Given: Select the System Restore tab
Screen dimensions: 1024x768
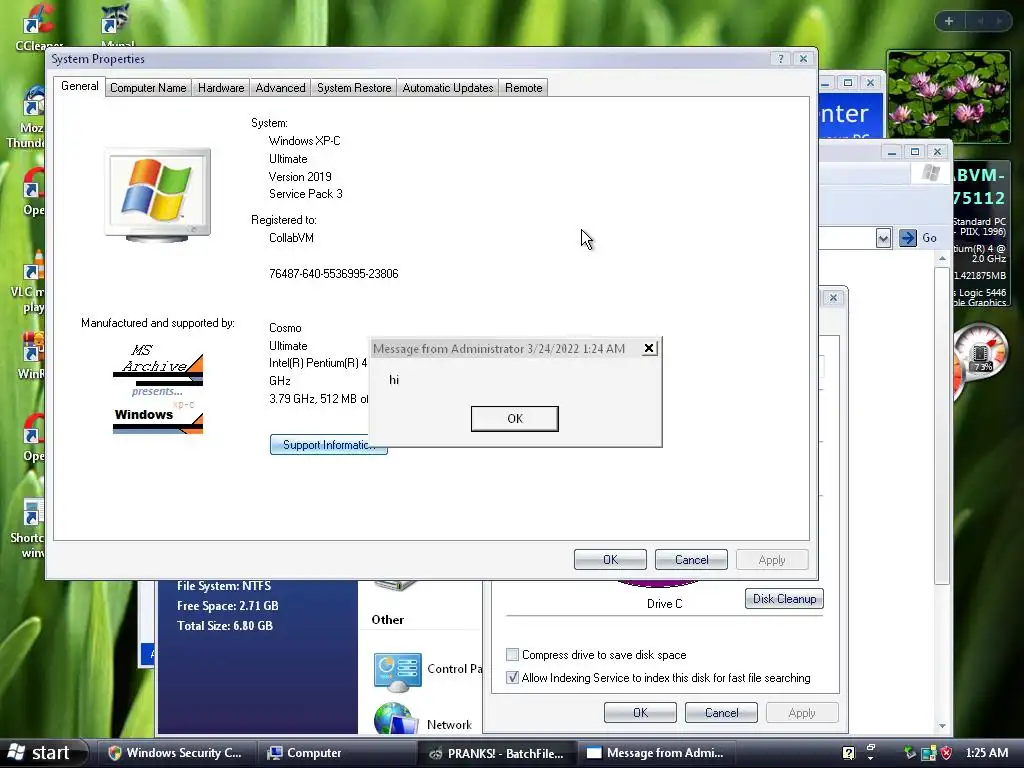Looking at the screenshot, I should pyautogui.click(x=354, y=88).
